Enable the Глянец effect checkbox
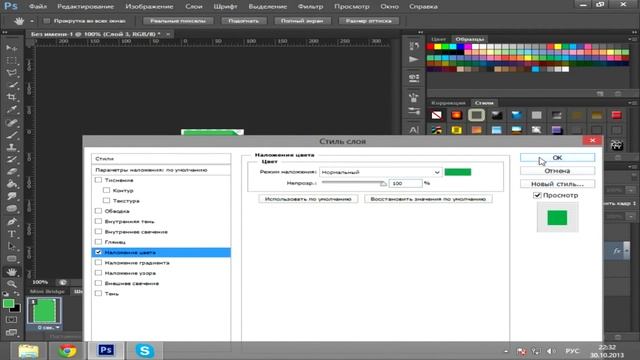640x360 pixels. [x=98, y=242]
